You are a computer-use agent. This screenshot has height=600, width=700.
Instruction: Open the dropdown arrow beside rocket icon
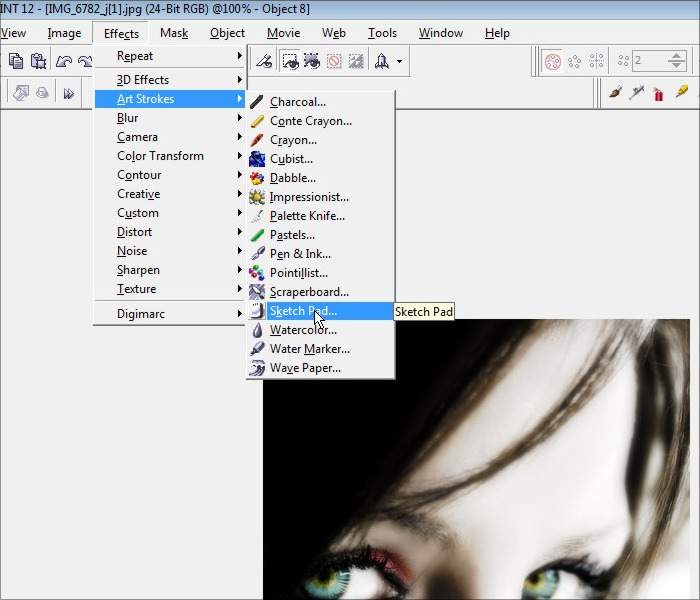(x=400, y=61)
